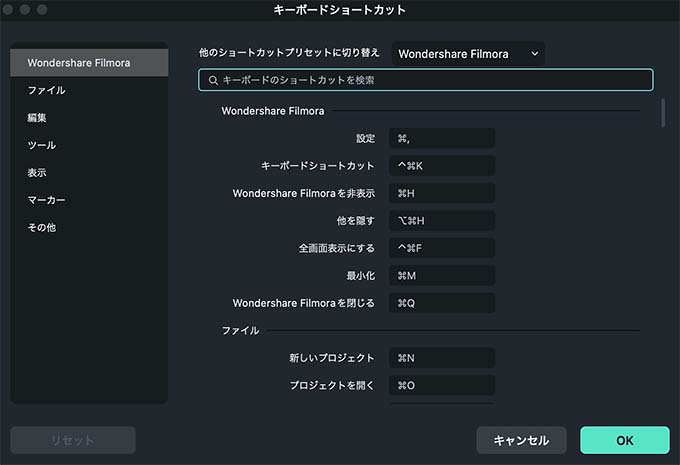Click the 最小化 label
This screenshot has height=465, width=680.
[360, 275]
